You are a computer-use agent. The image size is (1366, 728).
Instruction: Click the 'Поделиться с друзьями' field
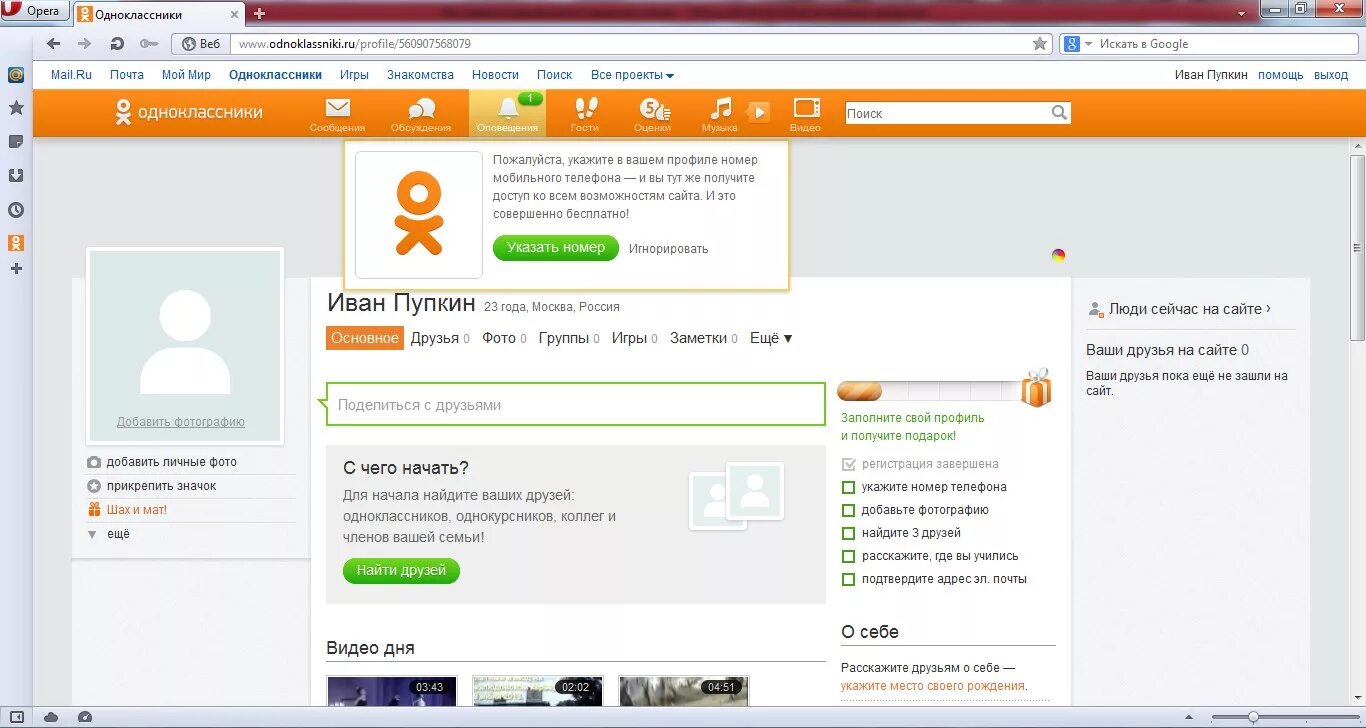point(575,405)
